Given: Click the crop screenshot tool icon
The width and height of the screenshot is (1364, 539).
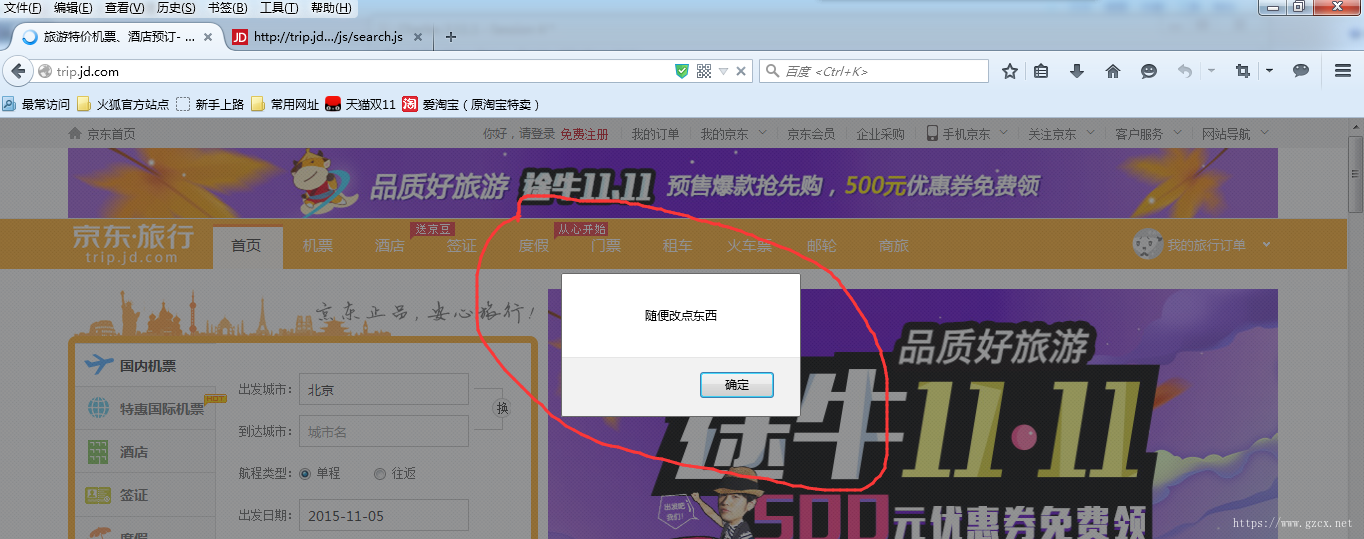Looking at the screenshot, I should point(1243,71).
